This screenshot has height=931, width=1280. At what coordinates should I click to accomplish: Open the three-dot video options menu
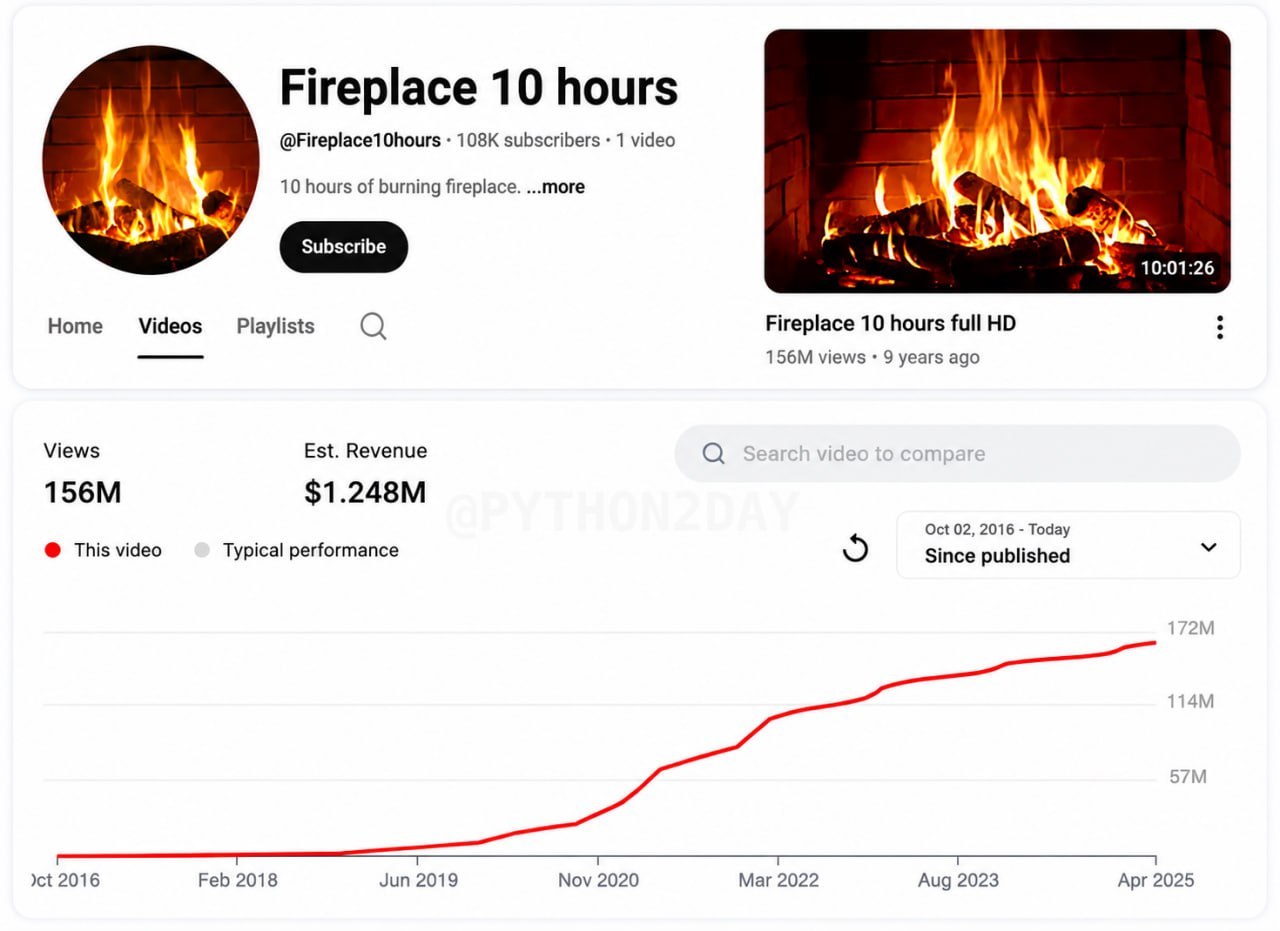point(1219,327)
